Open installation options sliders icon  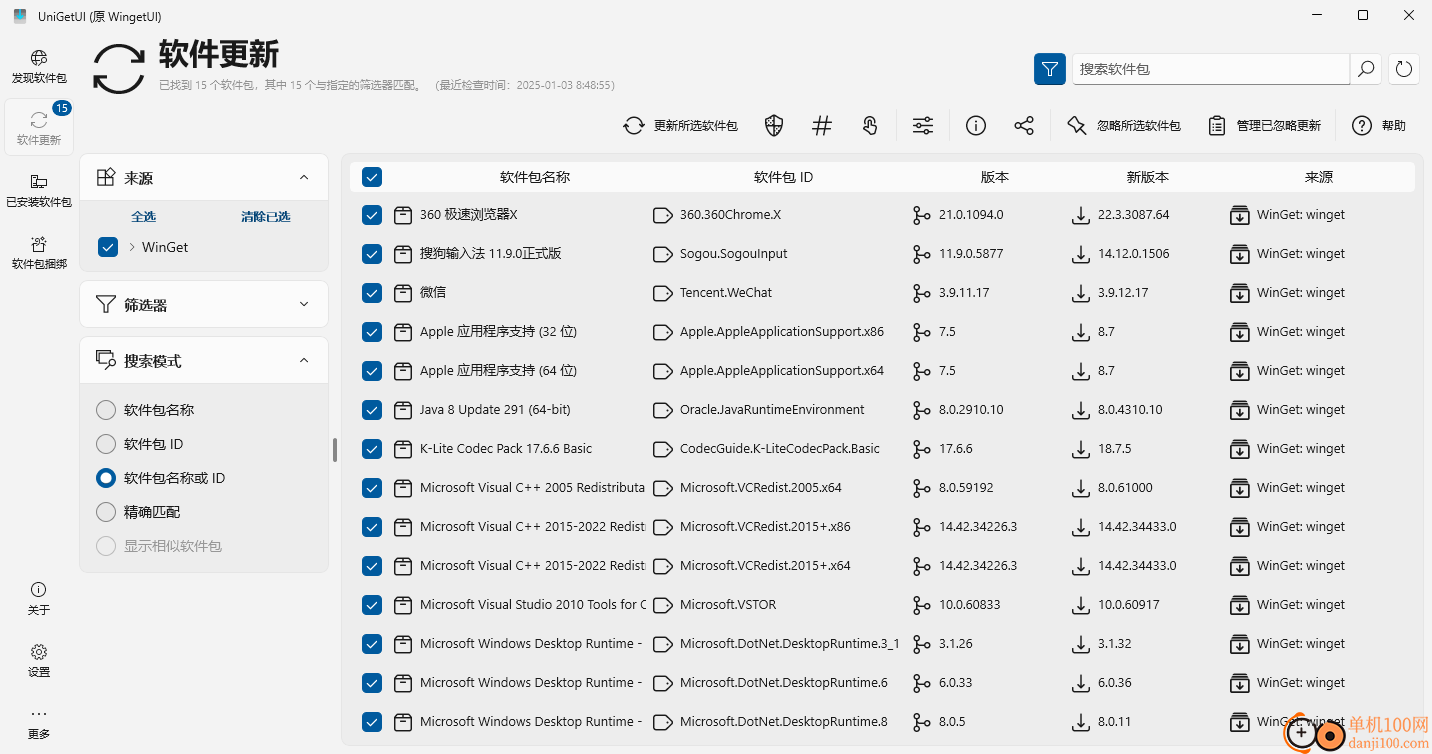tap(923, 125)
